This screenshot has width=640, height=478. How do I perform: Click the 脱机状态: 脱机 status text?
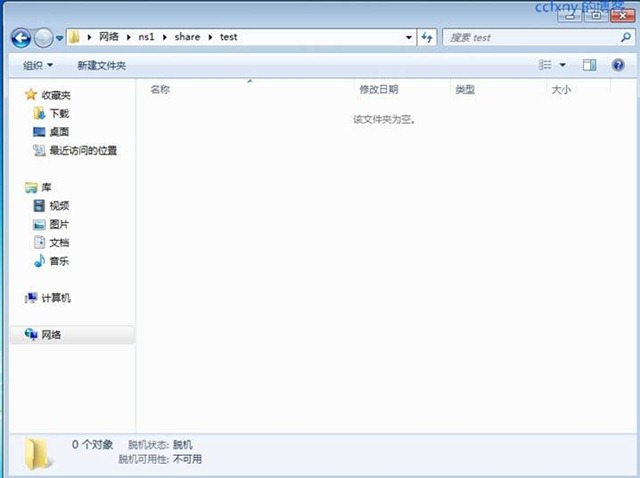pyautogui.click(x=160, y=445)
